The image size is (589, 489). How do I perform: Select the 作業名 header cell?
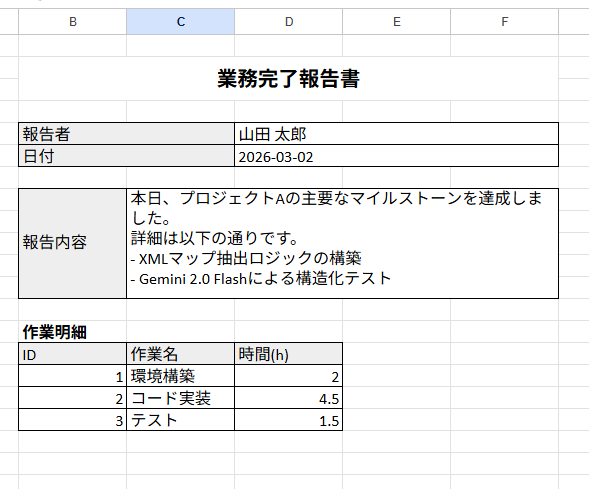click(181, 354)
